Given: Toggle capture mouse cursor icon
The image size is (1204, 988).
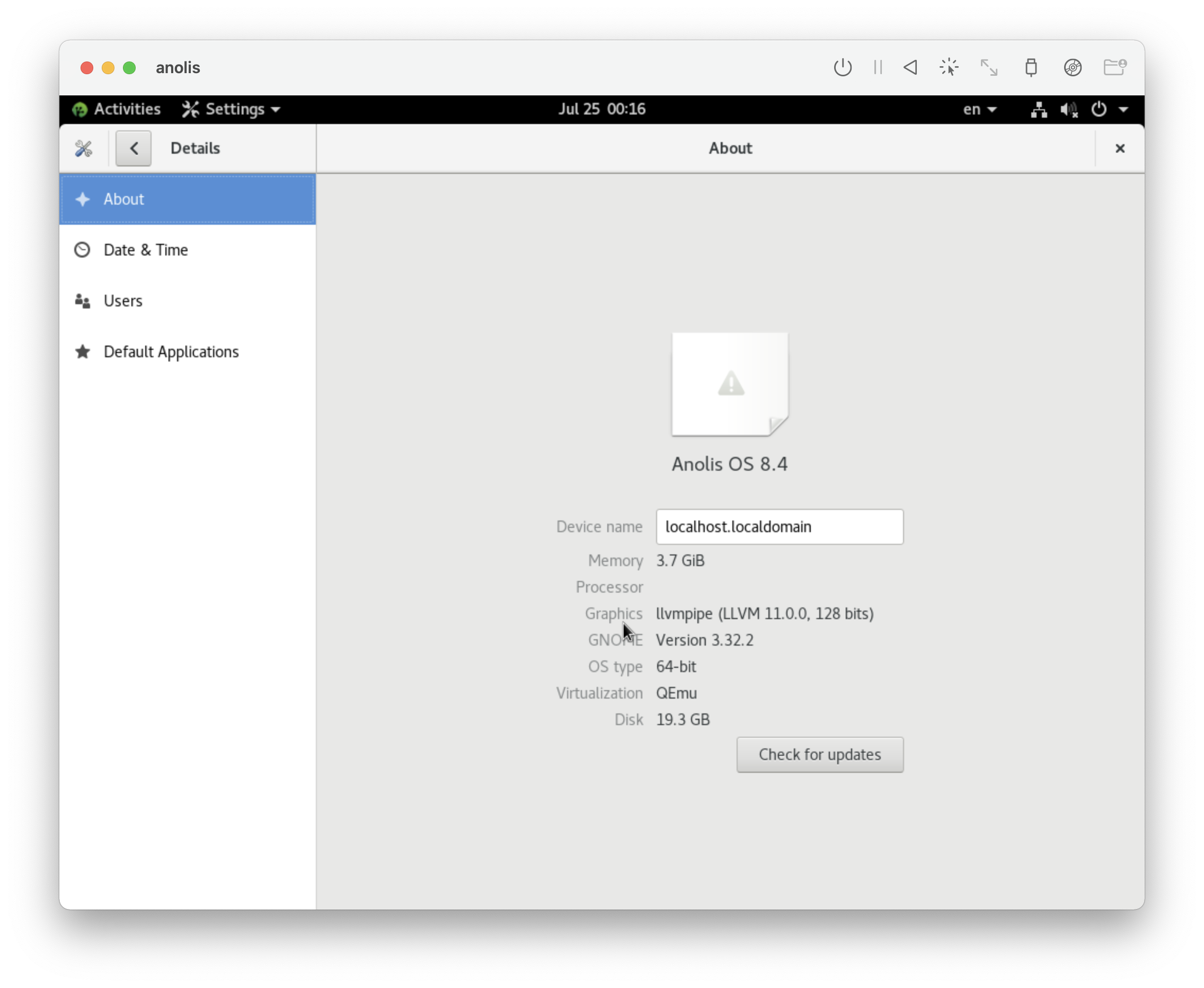Looking at the screenshot, I should coord(949,68).
